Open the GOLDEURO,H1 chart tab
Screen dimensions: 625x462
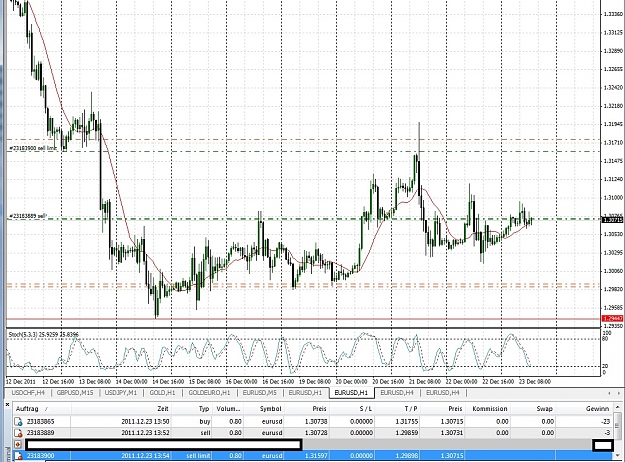click(209, 393)
